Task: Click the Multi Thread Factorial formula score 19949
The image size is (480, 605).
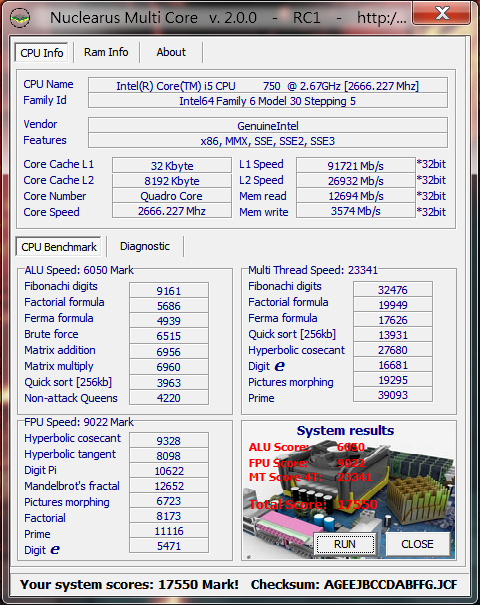Action: (393, 304)
